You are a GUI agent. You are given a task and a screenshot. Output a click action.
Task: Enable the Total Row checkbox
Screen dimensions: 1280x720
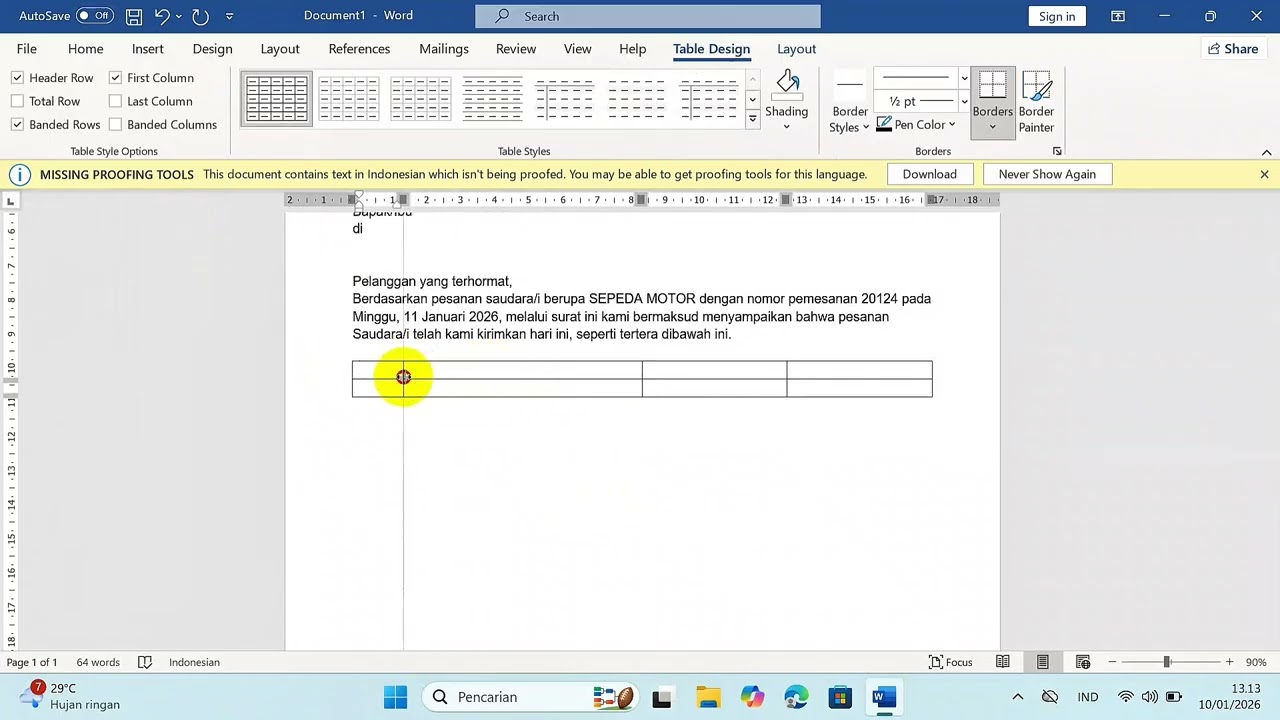[x=17, y=101]
